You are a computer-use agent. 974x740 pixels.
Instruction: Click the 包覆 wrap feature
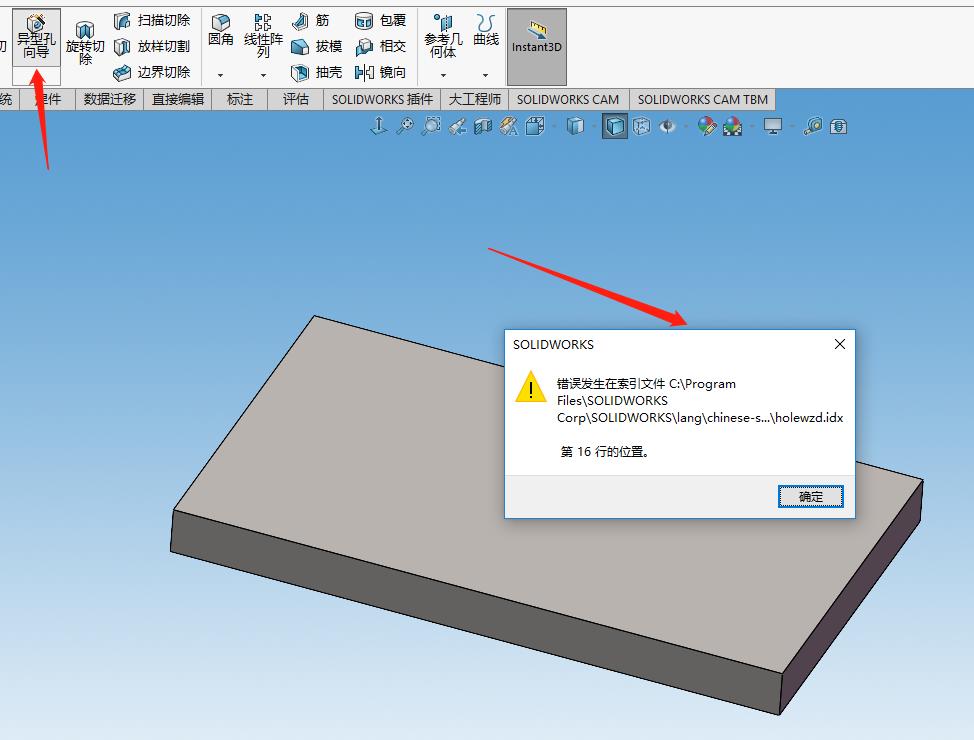point(380,21)
